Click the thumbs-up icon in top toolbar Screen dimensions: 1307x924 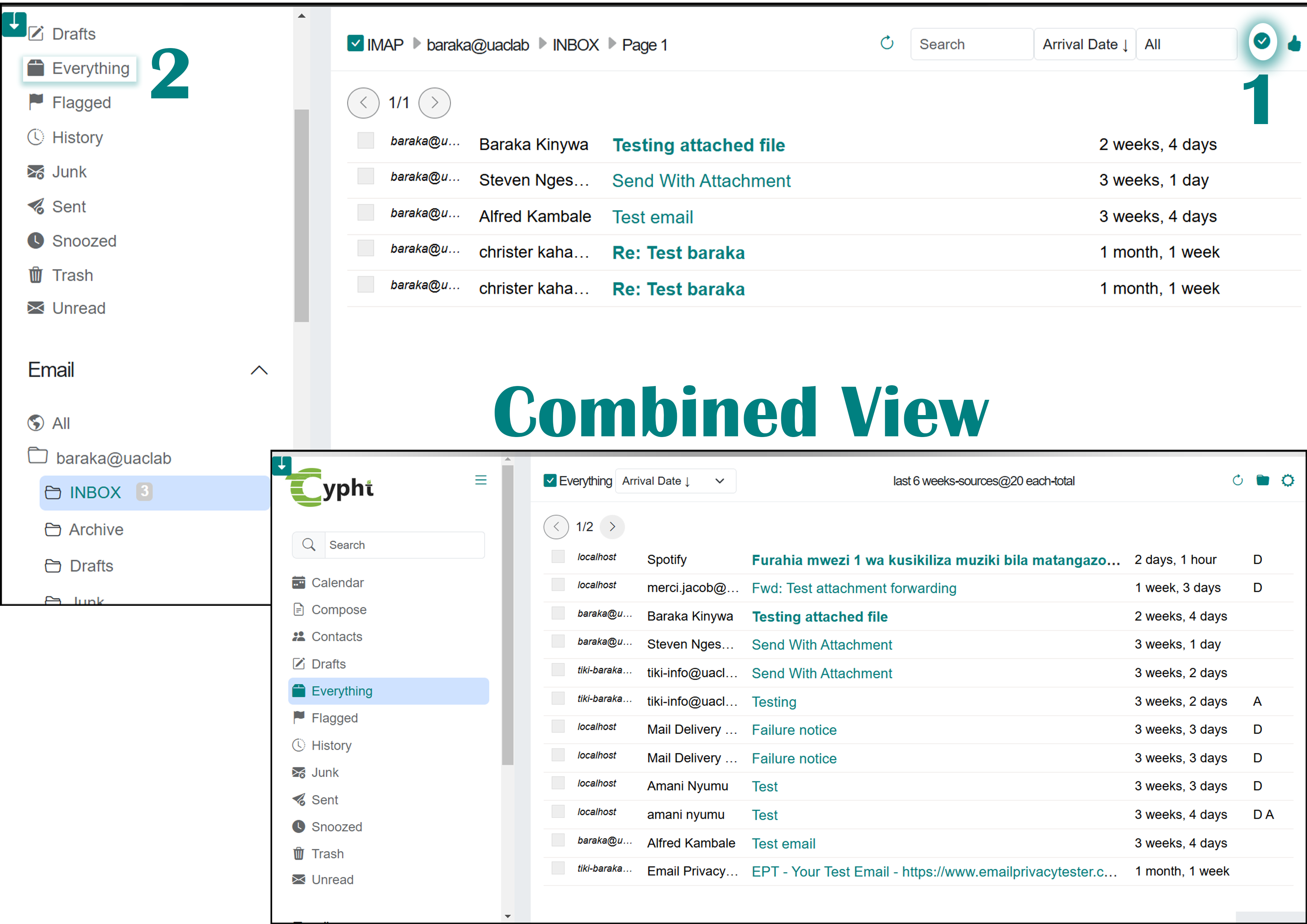pyautogui.click(x=1294, y=43)
